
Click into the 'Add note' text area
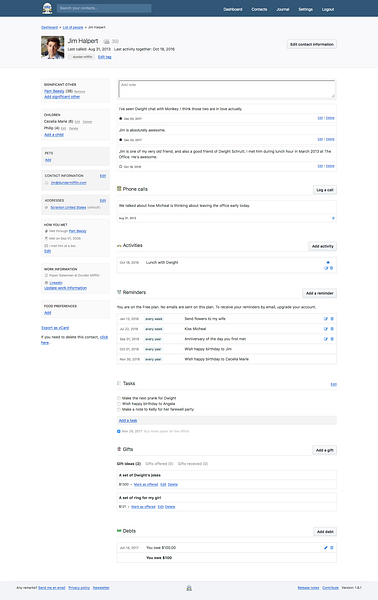click(226, 89)
